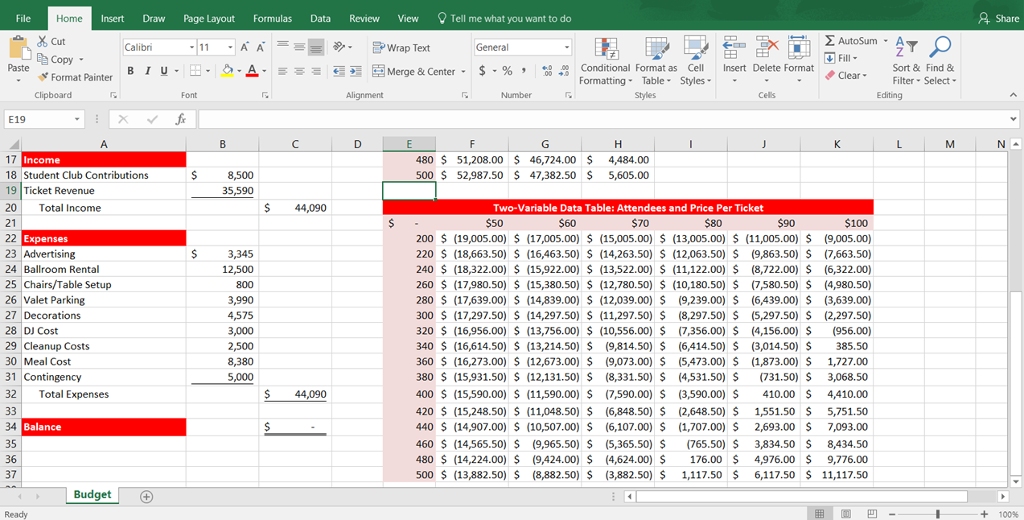
Task: Toggle Wrap Text for the cell
Action: 401,48
